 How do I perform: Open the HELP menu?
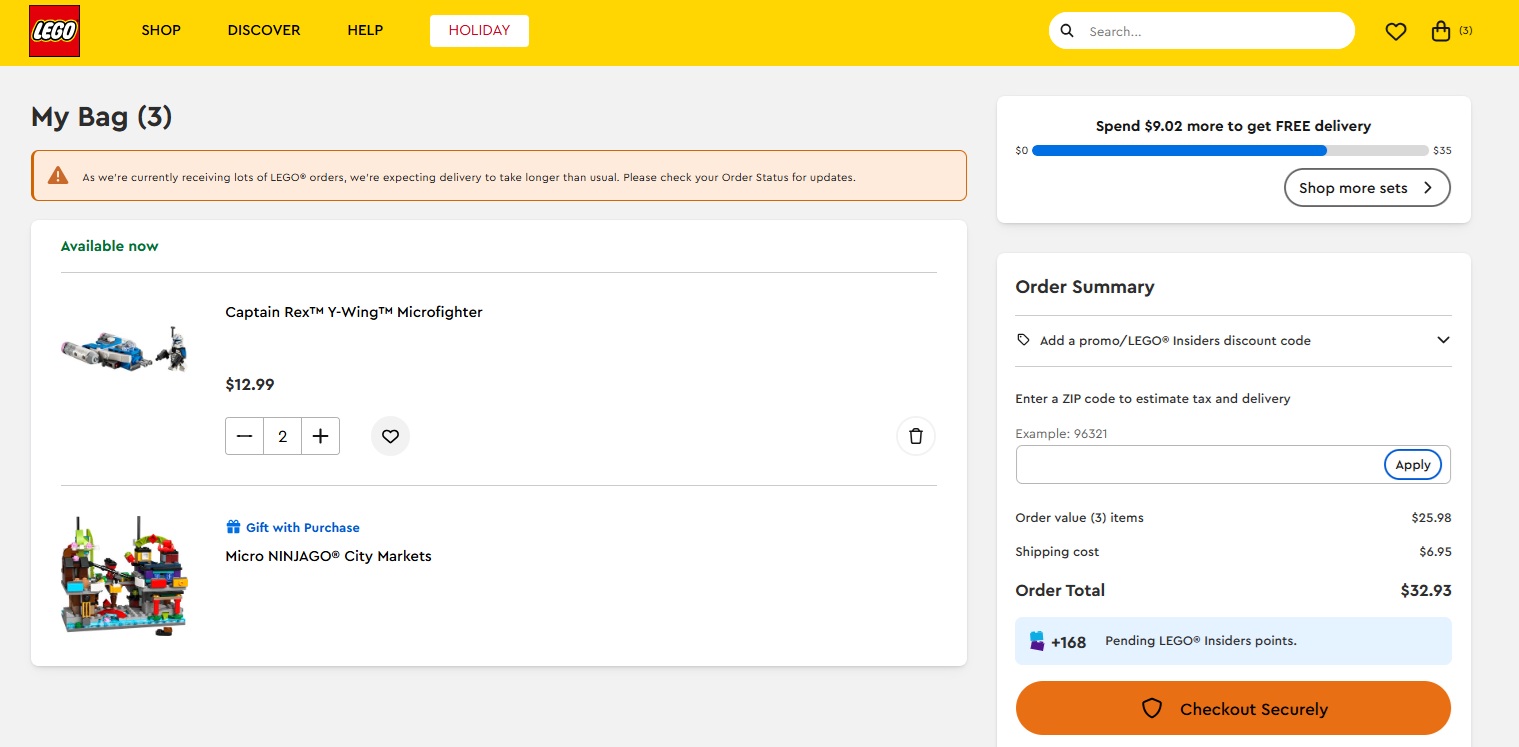click(365, 30)
